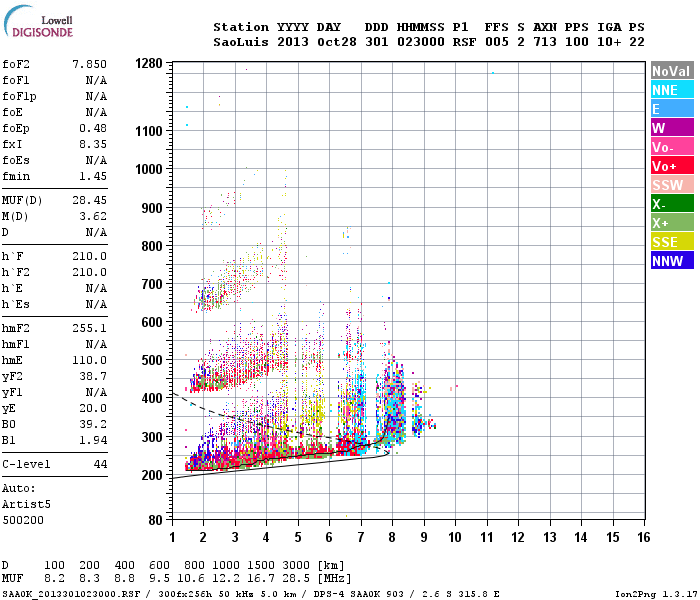This screenshot has width=700, height=600.
Task: Click the 500200 version number
Action: click(x=23, y=520)
